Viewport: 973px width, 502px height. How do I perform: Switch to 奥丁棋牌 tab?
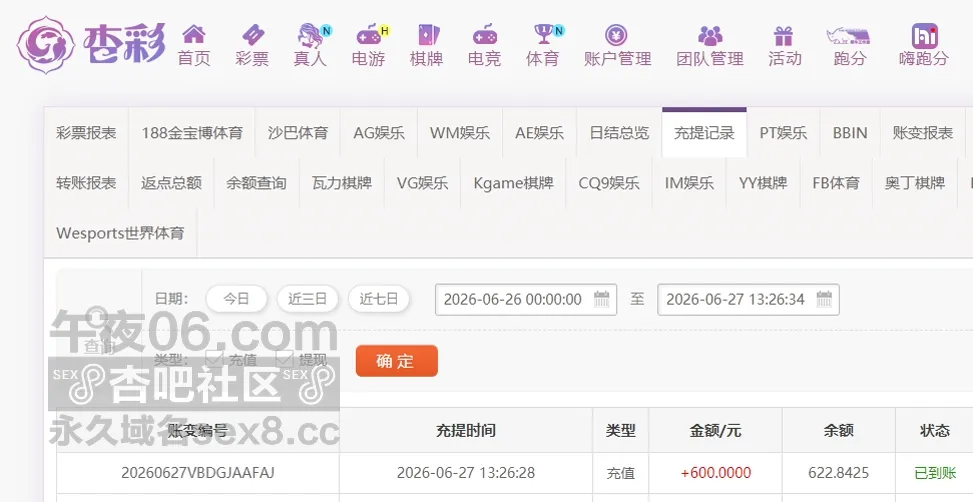(x=915, y=182)
